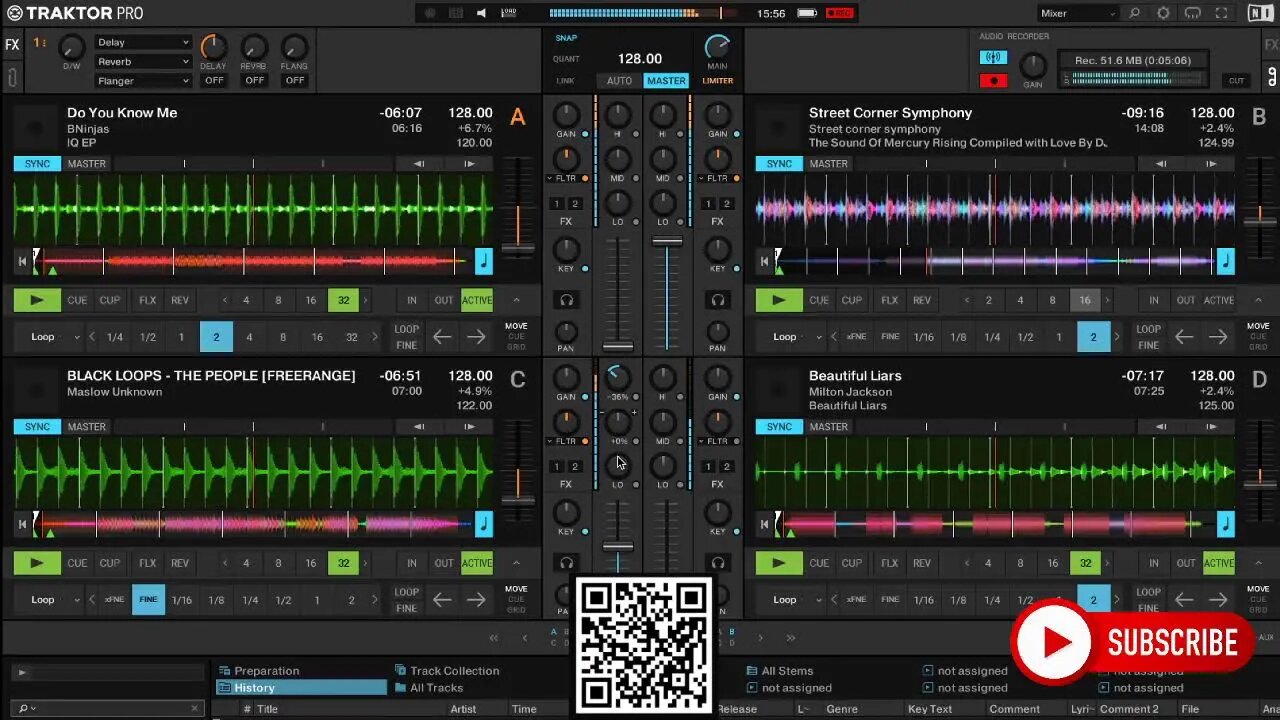The height and width of the screenshot is (720, 1280).
Task: Open the Preparation playlist
Action: 259,671
